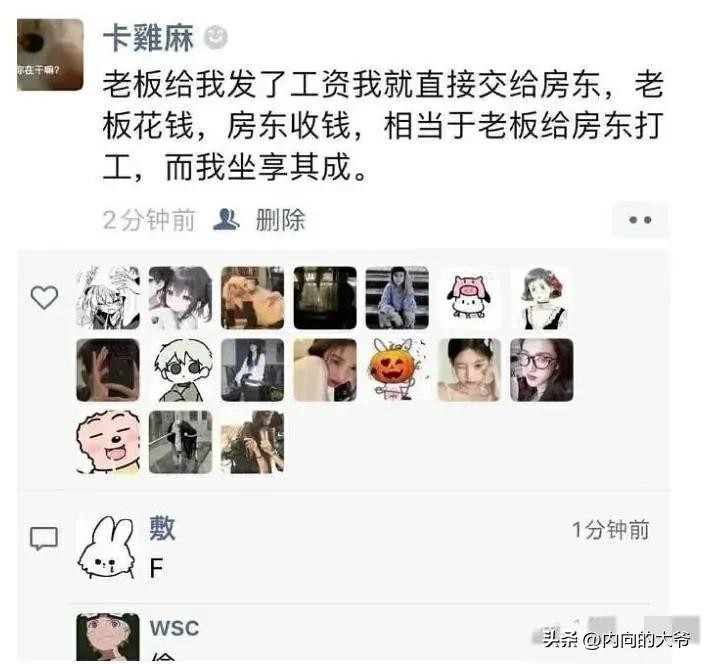Click the post author's profile picture
706x664 pixels.
pos(50,55)
